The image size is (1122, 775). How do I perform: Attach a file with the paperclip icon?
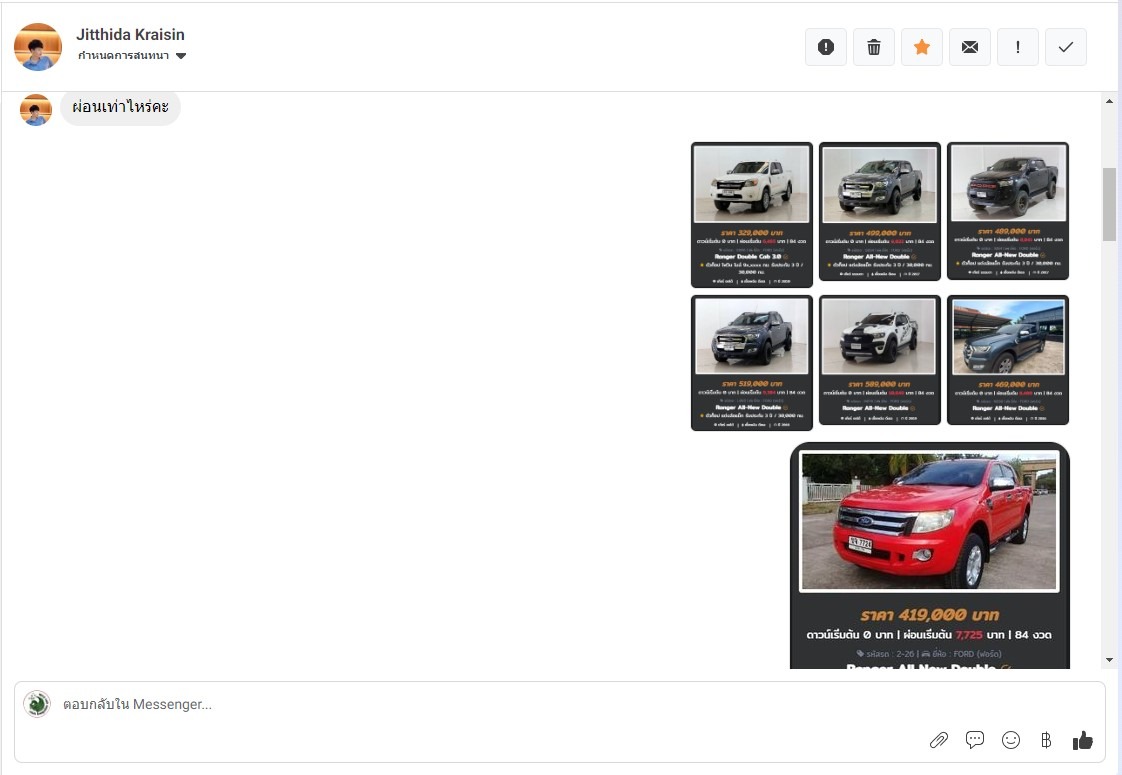(938, 740)
